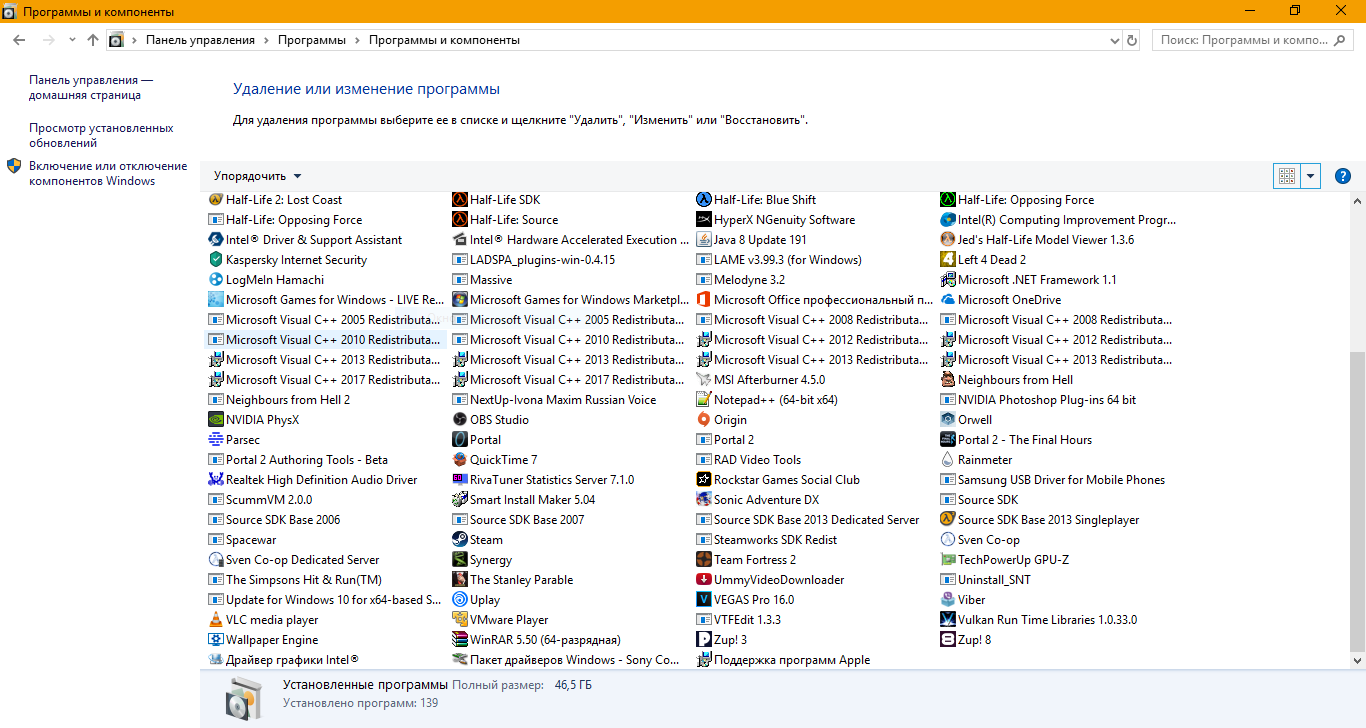This screenshot has height=728, width=1366.
Task: Select MSI Afterburner 4.5.0 entry
Action: 761,380
